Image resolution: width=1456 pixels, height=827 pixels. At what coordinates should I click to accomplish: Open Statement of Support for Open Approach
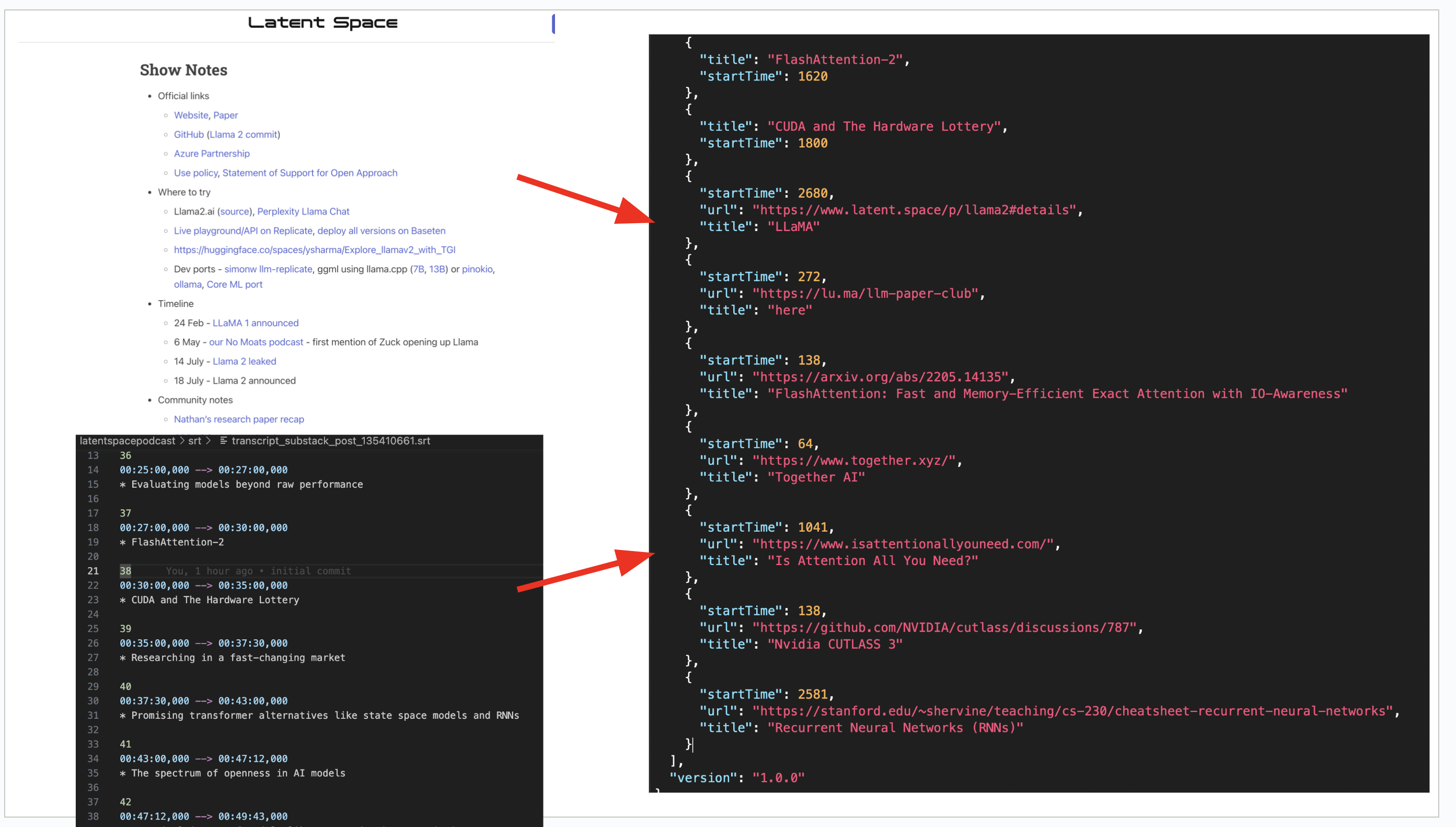pos(309,173)
